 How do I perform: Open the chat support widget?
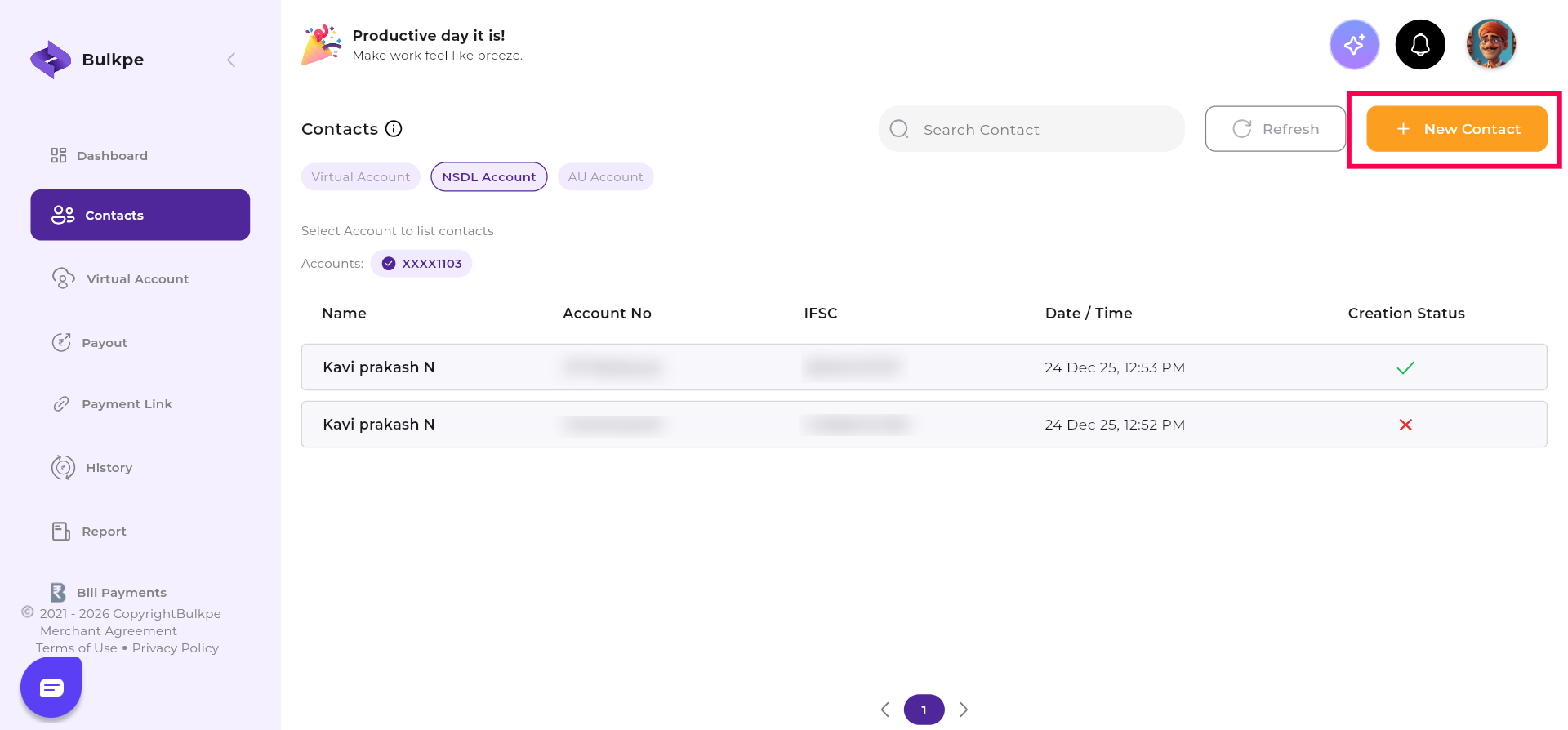51,688
